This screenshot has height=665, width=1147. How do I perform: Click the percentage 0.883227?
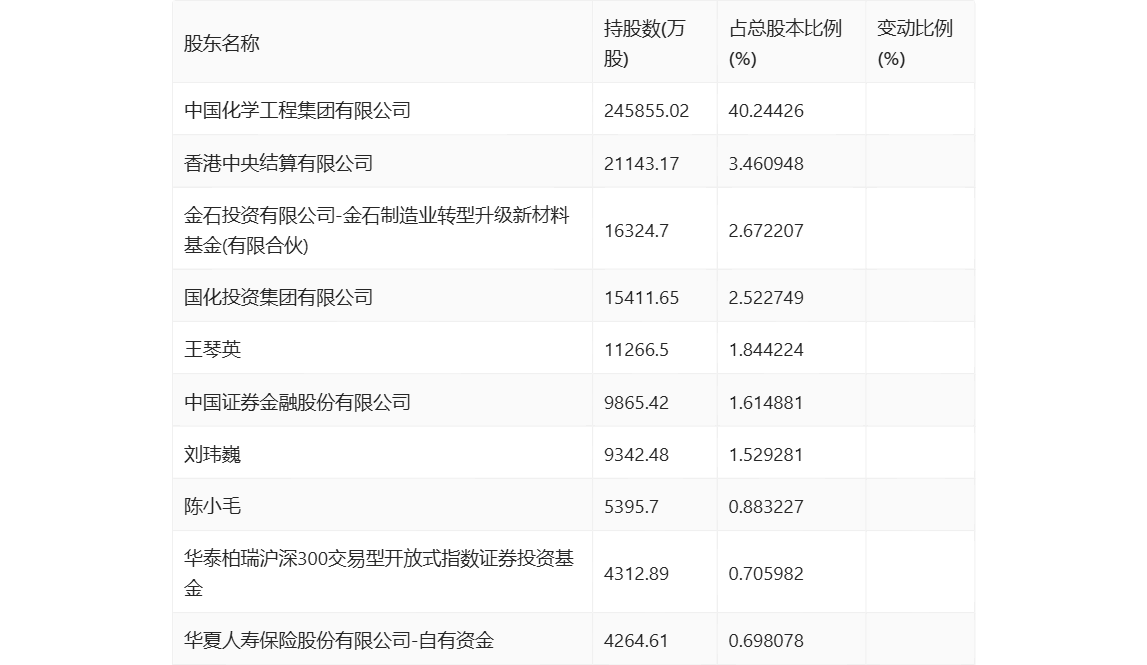tap(766, 506)
